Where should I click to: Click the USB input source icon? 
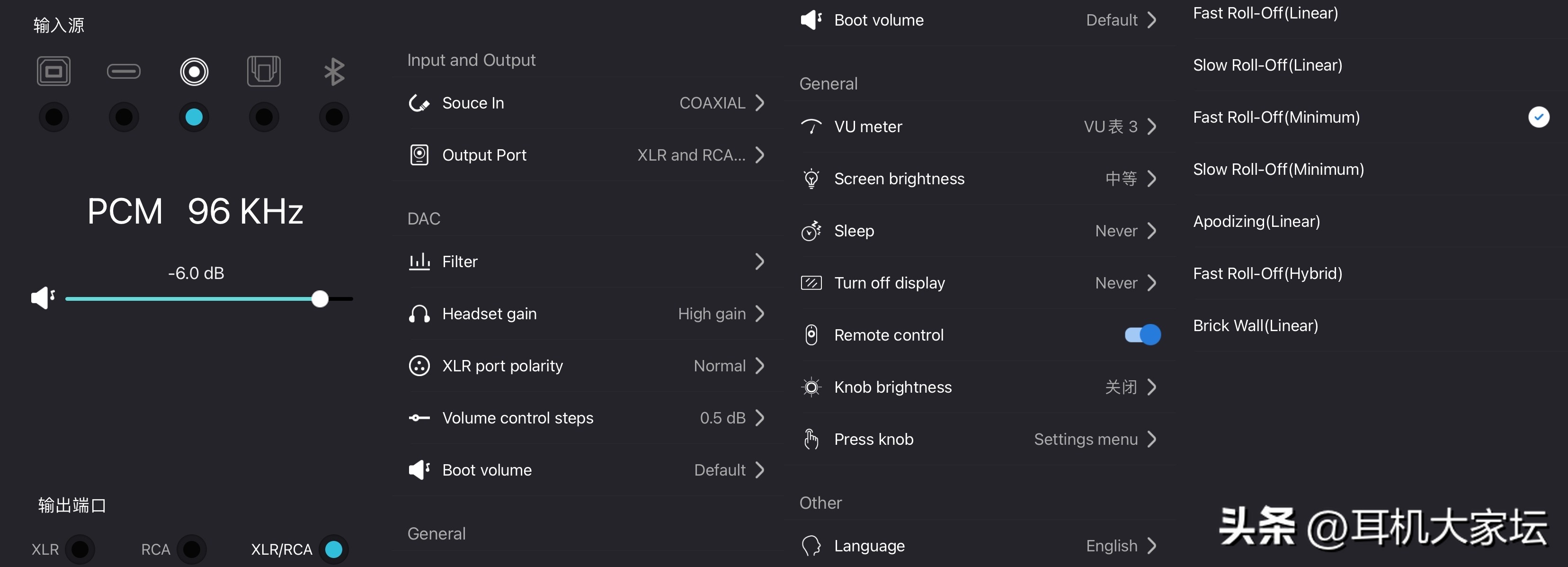53,72
